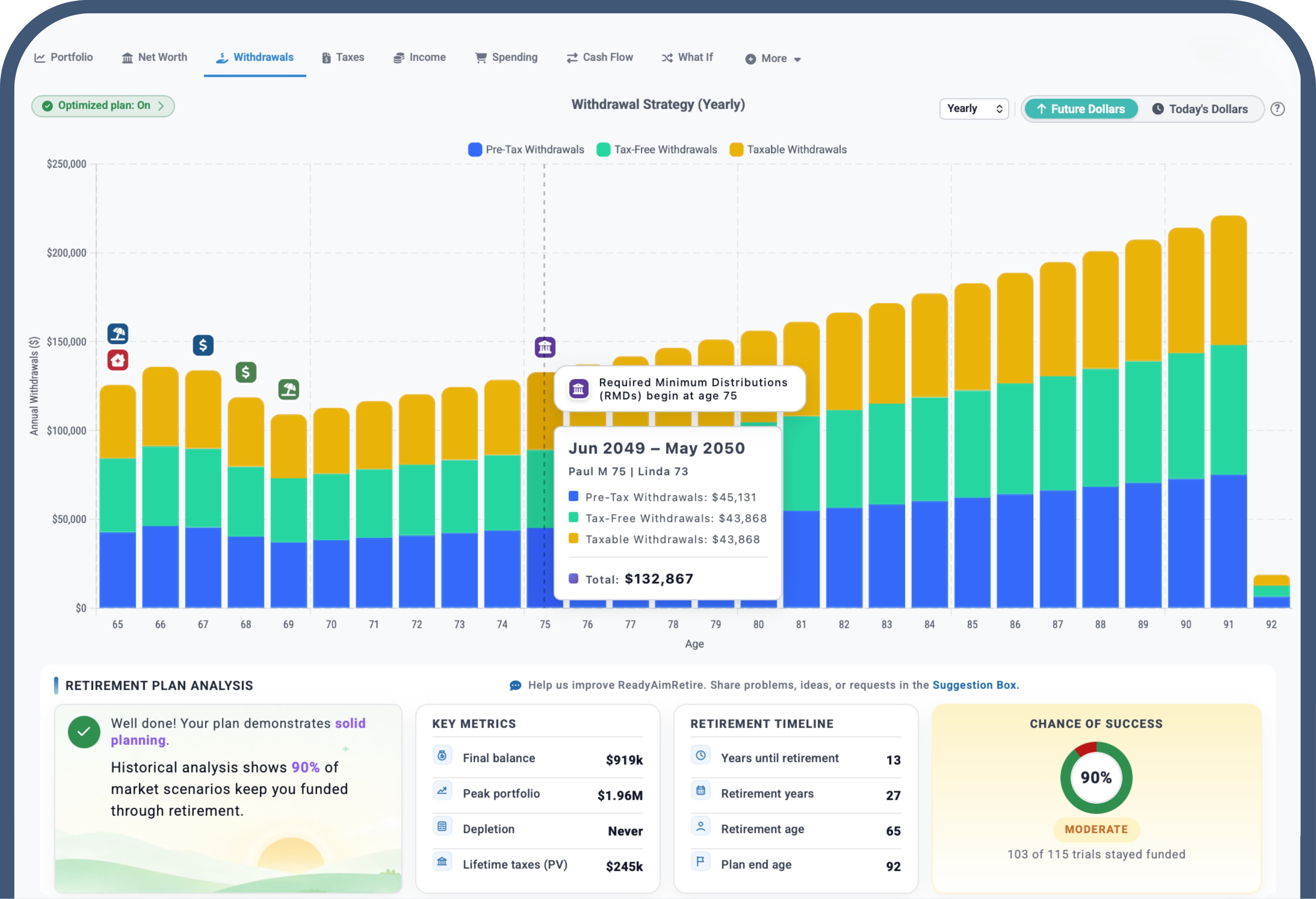1316x899 pixels.
Task: Click the Lifetime taxes value "$245k"
Action: [625, 866]
